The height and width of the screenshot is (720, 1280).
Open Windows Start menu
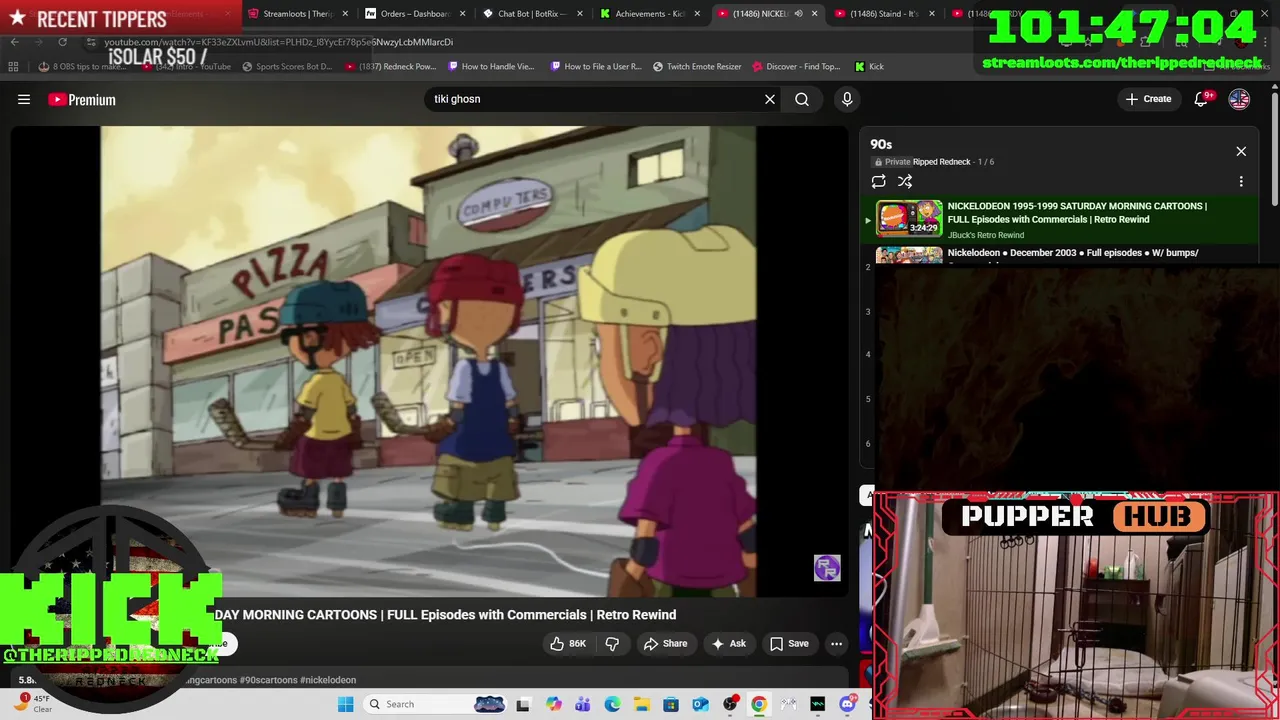coord(345,704)
